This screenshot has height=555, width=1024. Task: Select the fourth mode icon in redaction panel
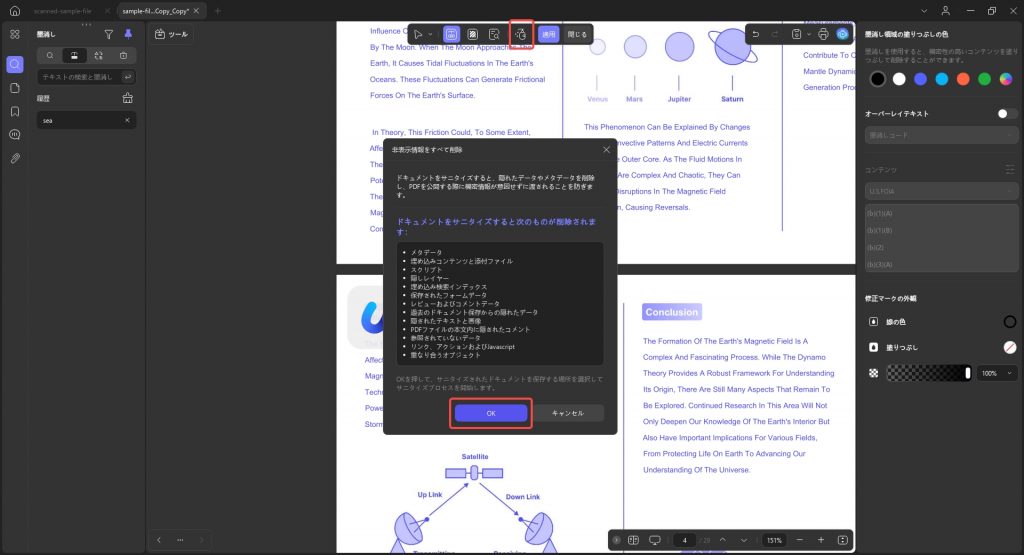[123, 56]
